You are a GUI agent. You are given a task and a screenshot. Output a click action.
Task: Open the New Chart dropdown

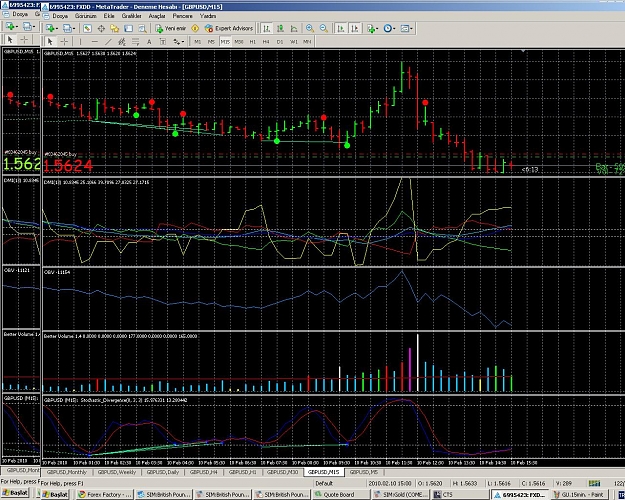(52, 28)
